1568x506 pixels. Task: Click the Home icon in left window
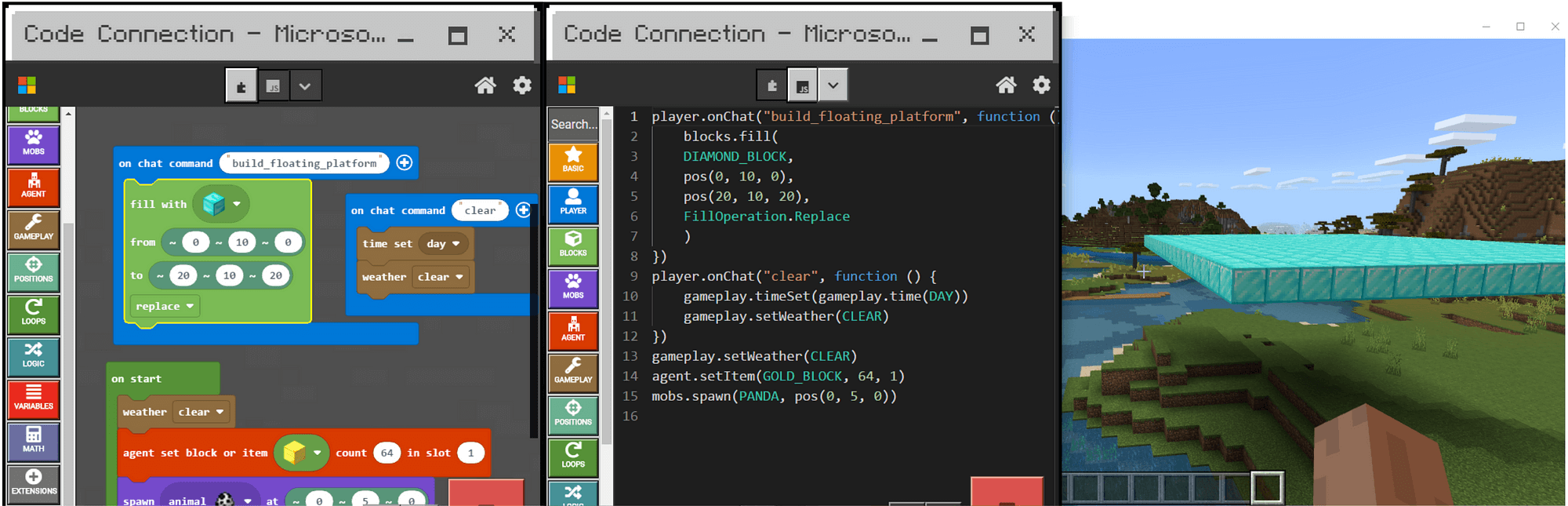click(x=485, y=86)
